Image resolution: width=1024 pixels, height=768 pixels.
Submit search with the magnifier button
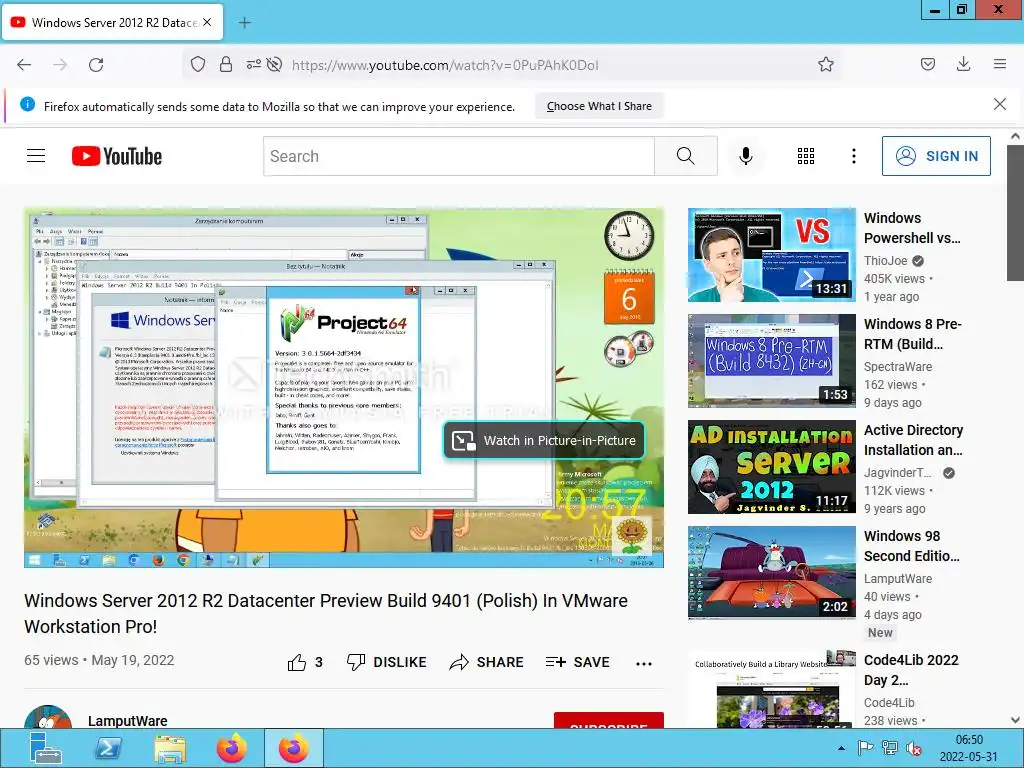(686, 156)
